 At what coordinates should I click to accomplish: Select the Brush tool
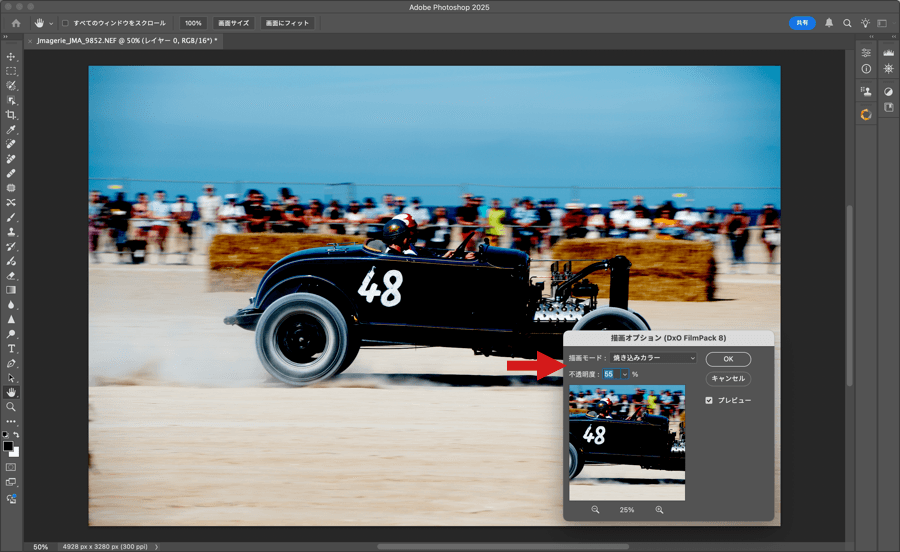(11, 217)
